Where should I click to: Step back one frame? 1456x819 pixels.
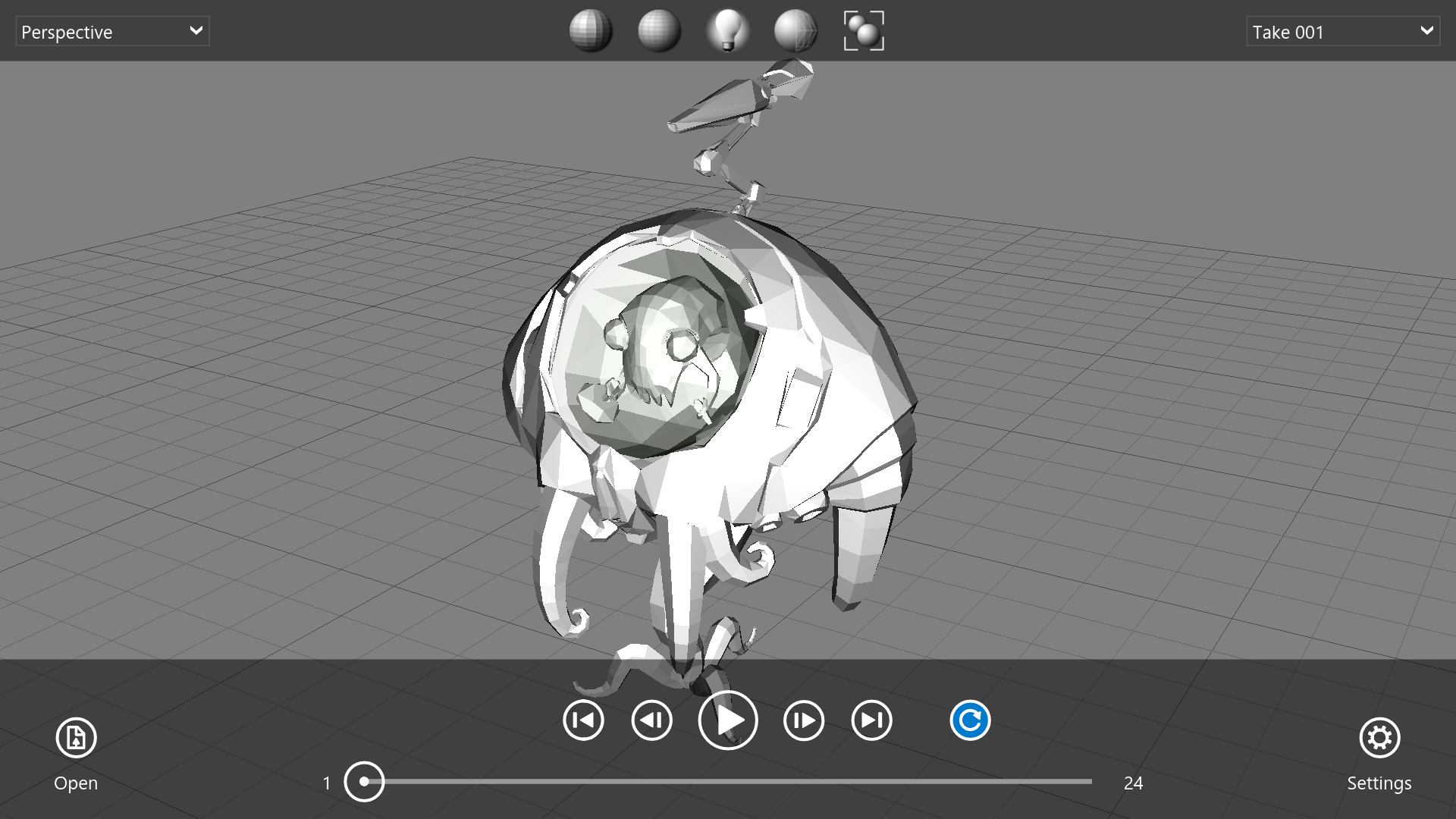pyautogui.click(x=652, y=720)
